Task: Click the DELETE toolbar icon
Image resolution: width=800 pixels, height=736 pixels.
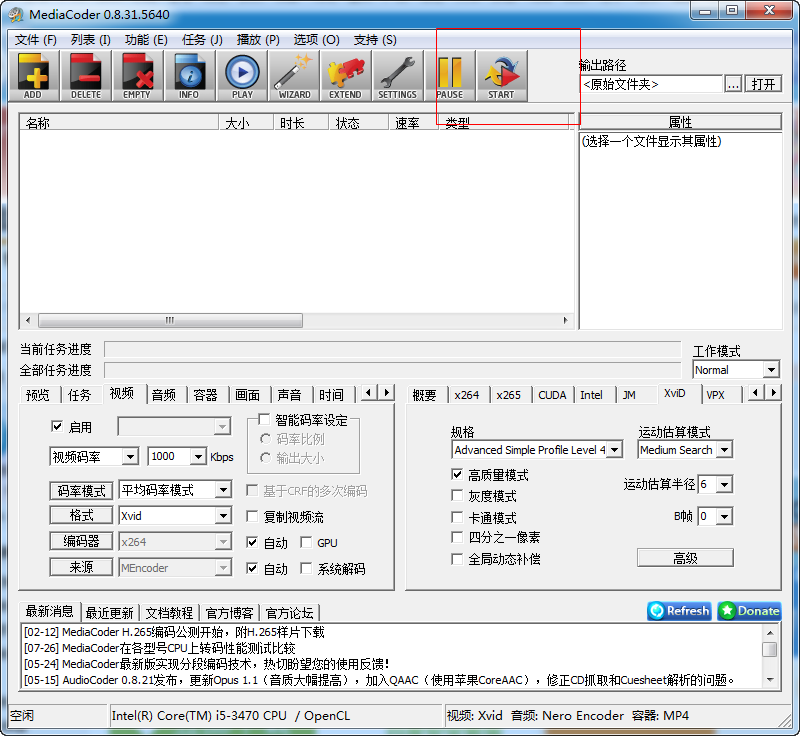Action: 86,75
